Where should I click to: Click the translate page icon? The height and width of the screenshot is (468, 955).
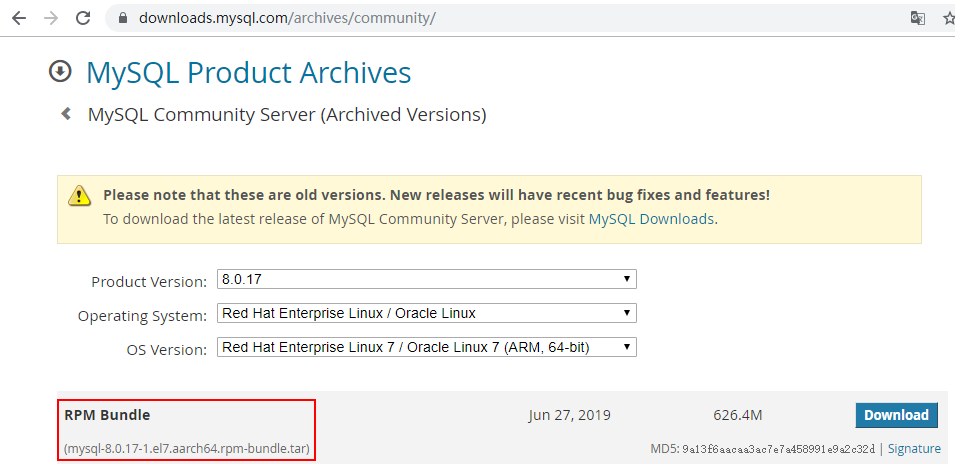(x=917, y=18)
